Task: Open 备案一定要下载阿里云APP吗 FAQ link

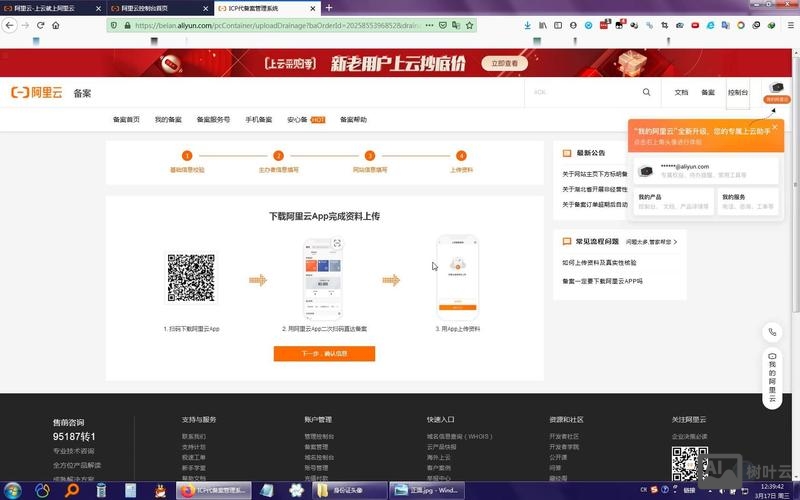Action: pos(603,281)
